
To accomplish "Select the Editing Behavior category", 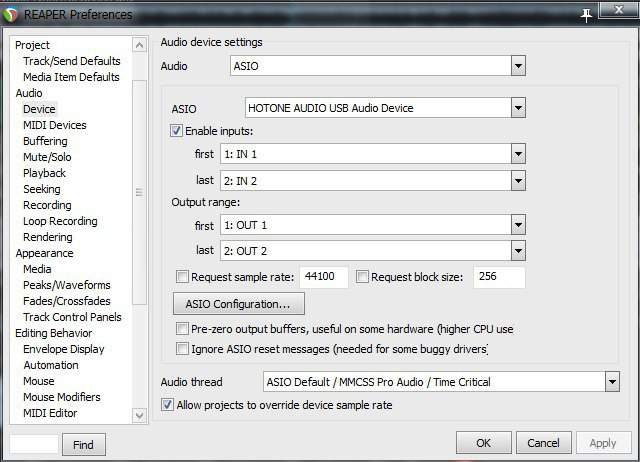I will pyautogui.click(x=53, y=333).
